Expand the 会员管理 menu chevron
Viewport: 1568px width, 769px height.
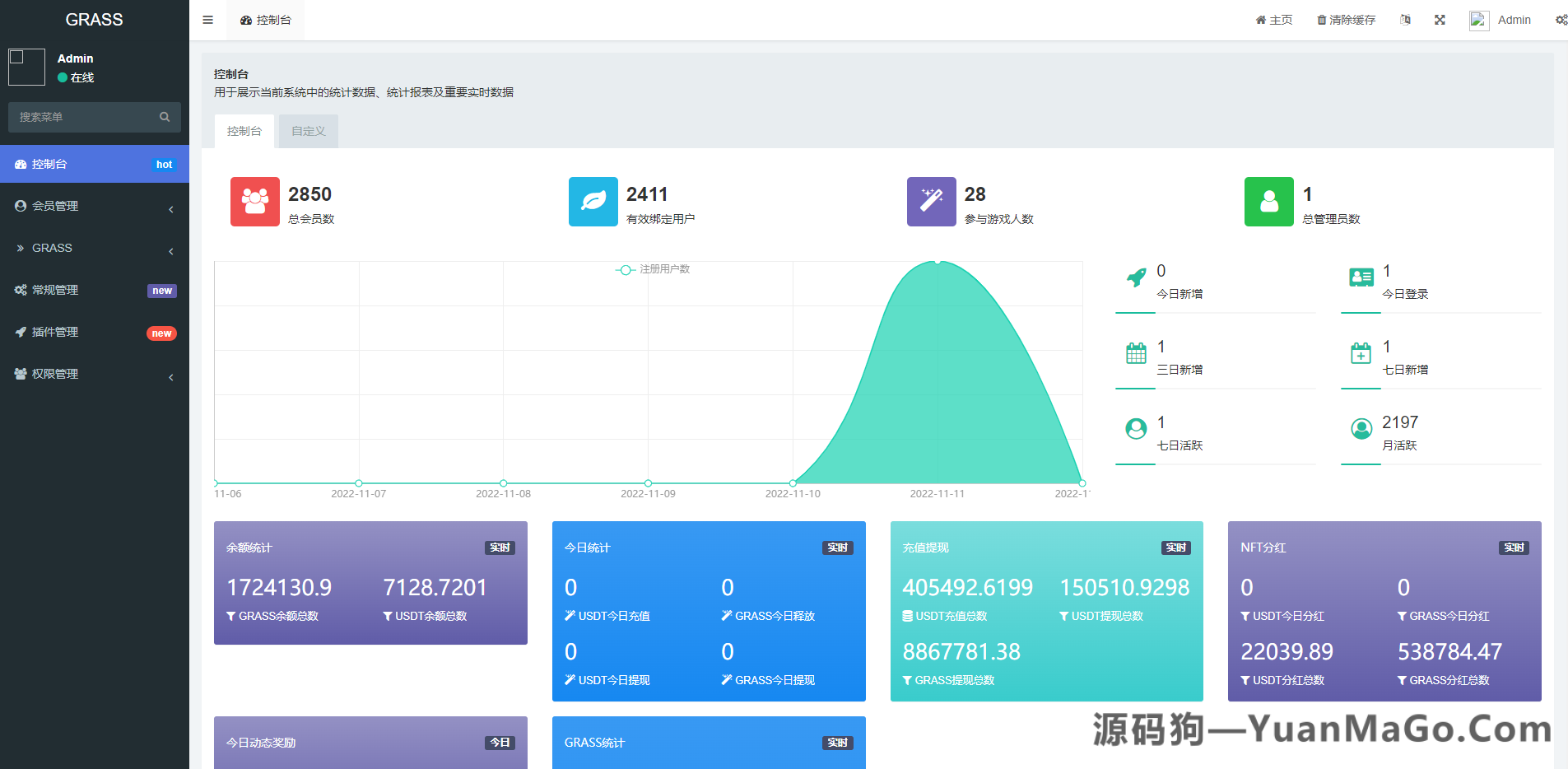point(171,209)
